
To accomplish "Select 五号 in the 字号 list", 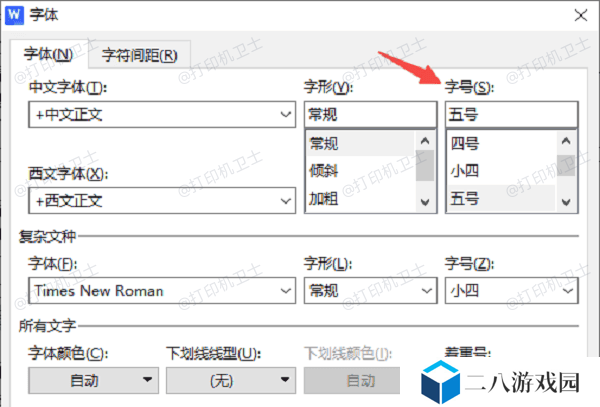I will coord(501,198).
